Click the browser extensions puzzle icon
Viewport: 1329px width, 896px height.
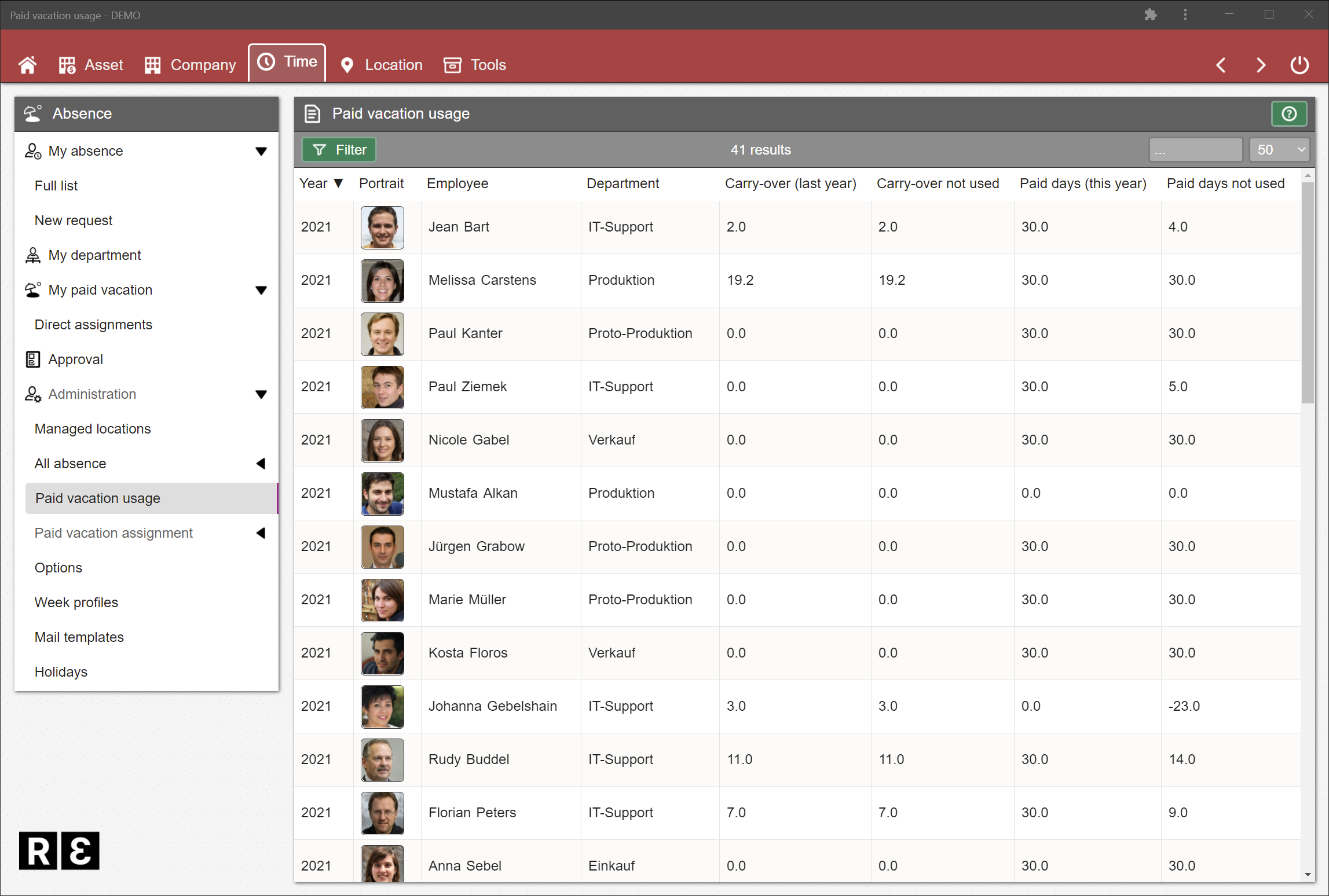[x=1151, y=14]
